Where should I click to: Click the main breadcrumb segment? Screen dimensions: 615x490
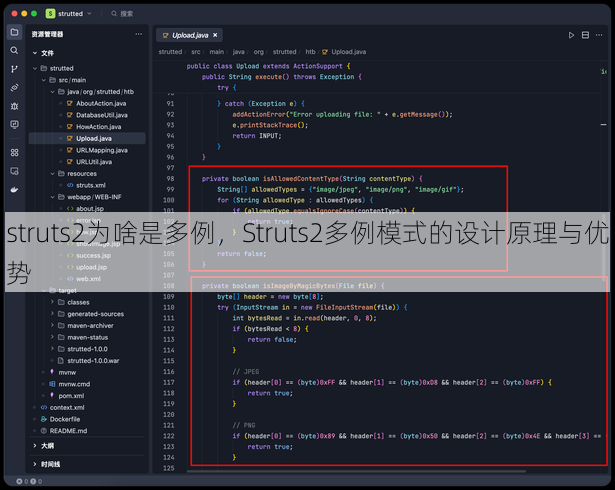(x=217, y=52)
